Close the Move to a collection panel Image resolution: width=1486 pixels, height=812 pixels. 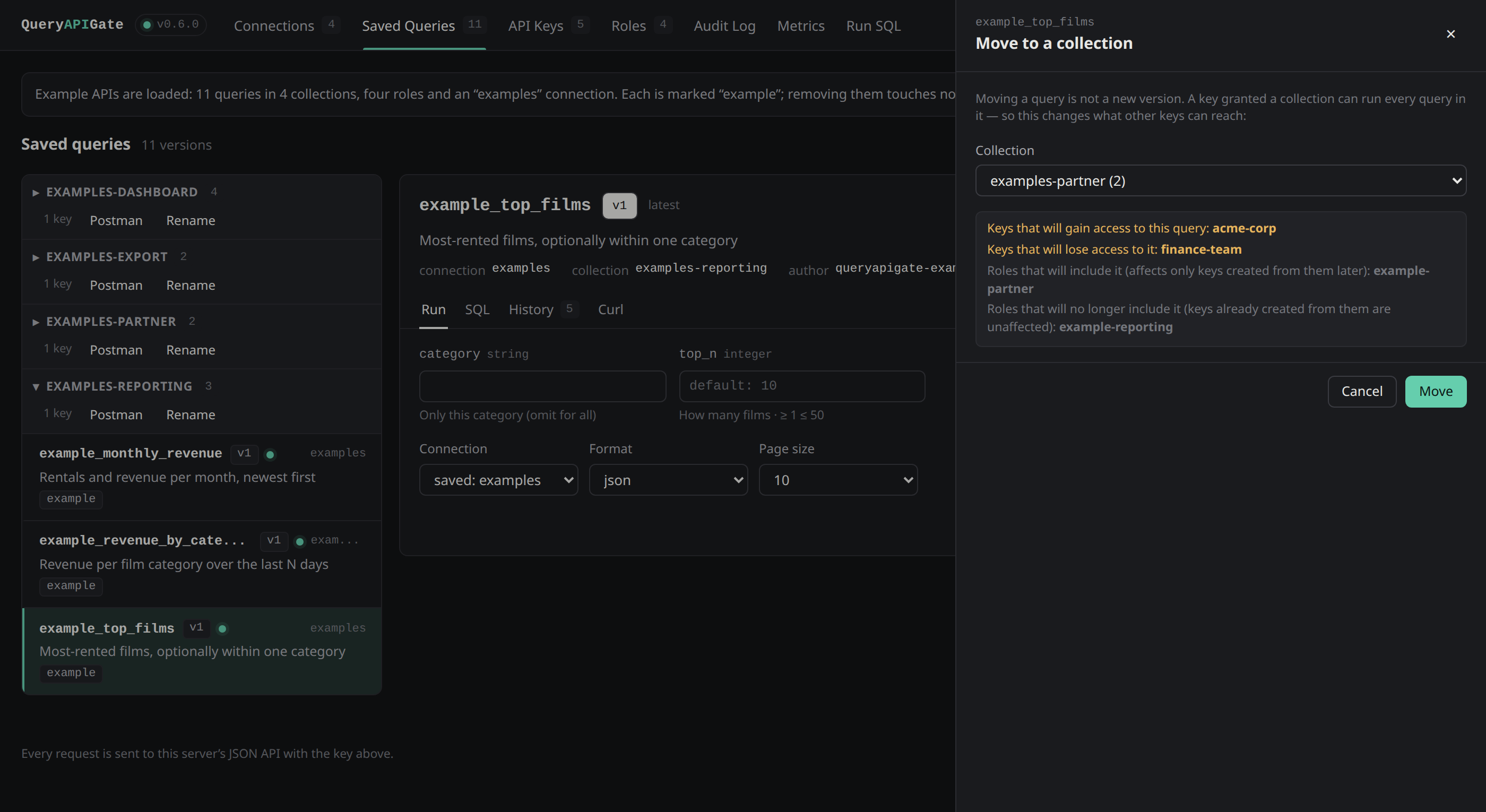pos(1450,34)
